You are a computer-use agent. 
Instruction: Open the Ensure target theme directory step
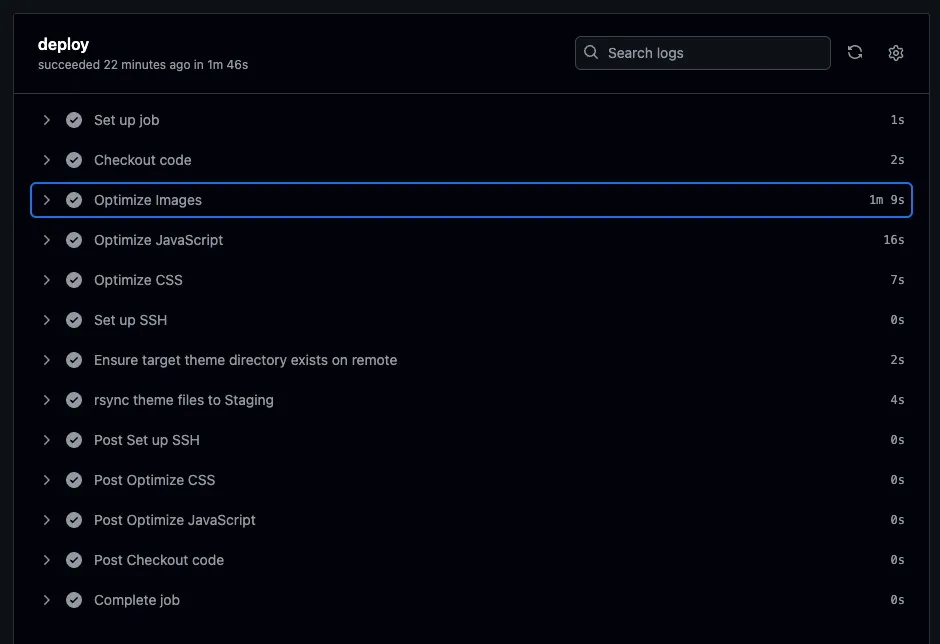click(x=245, y=360)
